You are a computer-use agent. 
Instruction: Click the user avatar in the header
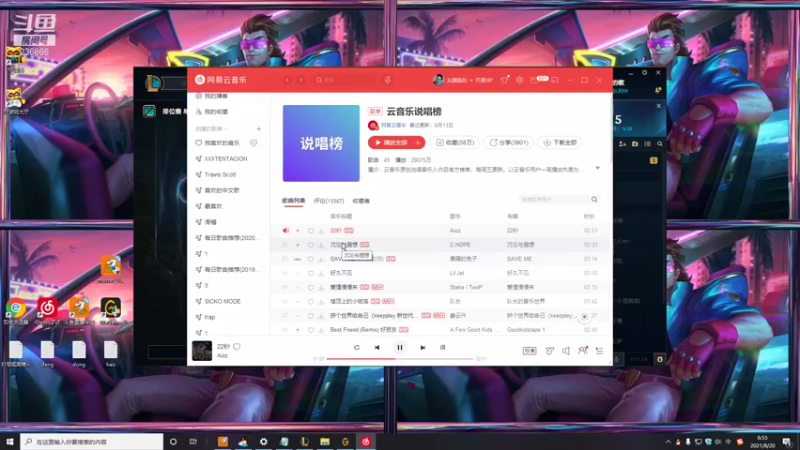coord(438,80)
